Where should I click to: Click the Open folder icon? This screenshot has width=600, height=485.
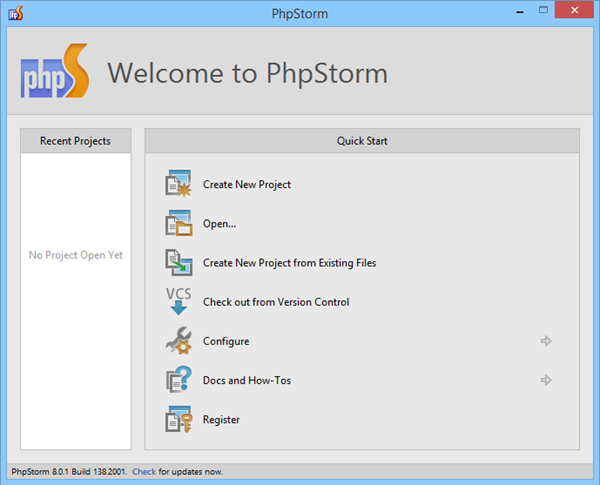click(x=176, y=223)
